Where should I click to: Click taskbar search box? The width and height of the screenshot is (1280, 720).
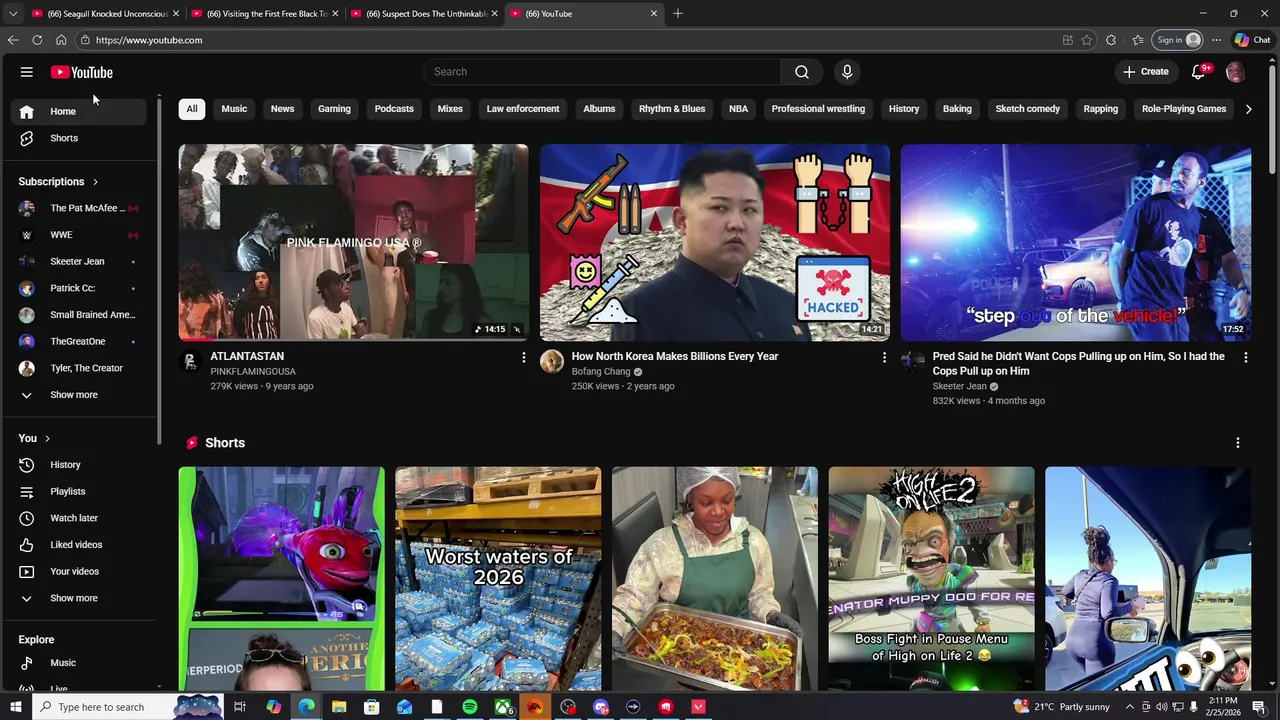click(126, 707)
